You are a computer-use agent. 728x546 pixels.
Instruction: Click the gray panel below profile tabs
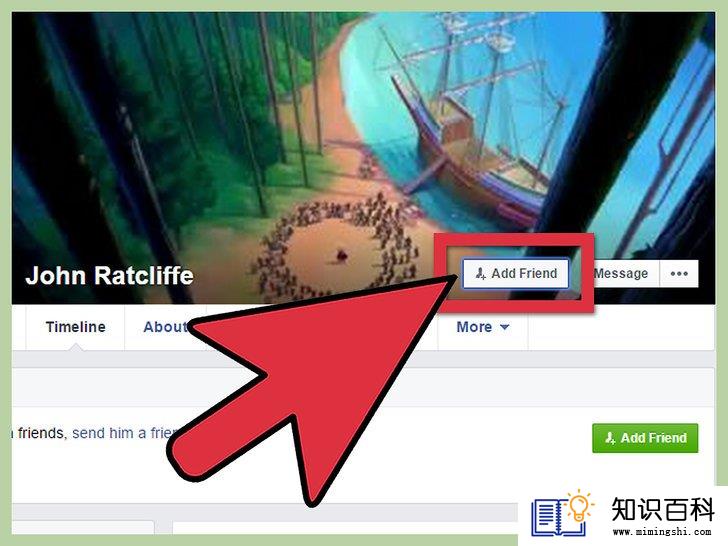point(363,386)
